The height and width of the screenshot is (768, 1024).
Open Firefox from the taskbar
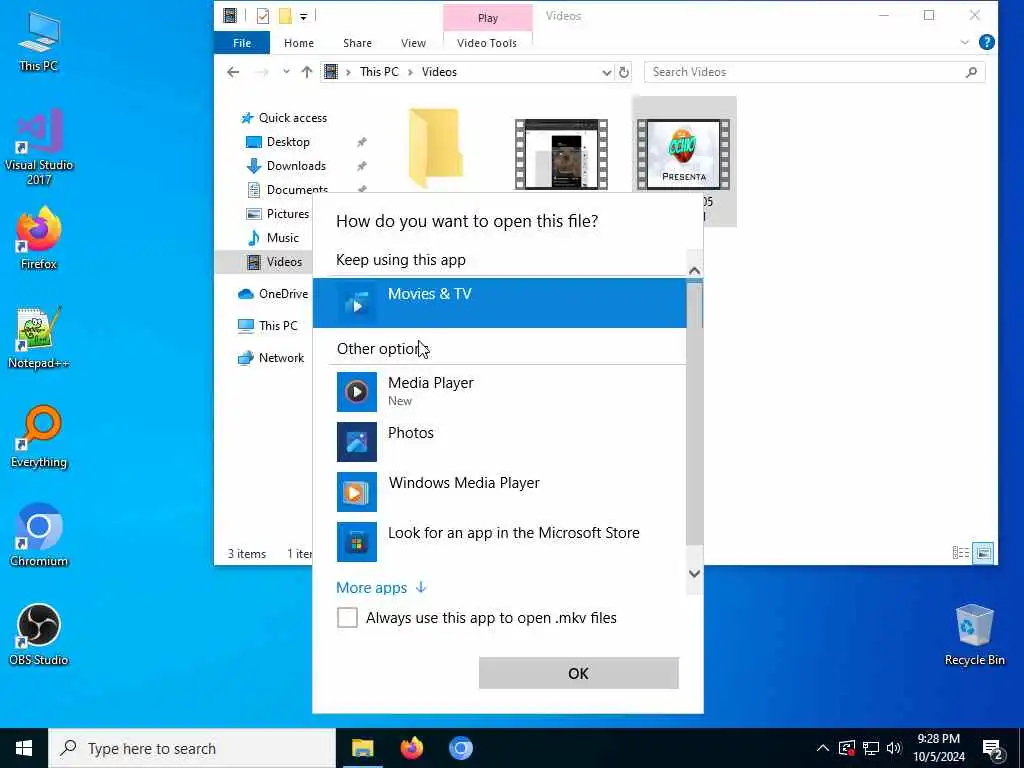pos(411,748)
